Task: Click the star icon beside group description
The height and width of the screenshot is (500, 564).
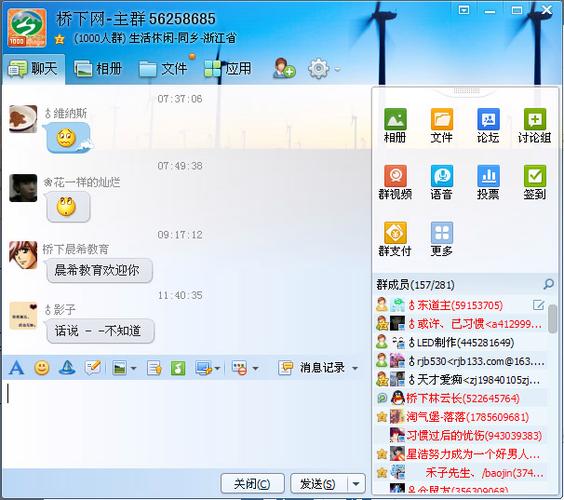Action: click(60, 38)
